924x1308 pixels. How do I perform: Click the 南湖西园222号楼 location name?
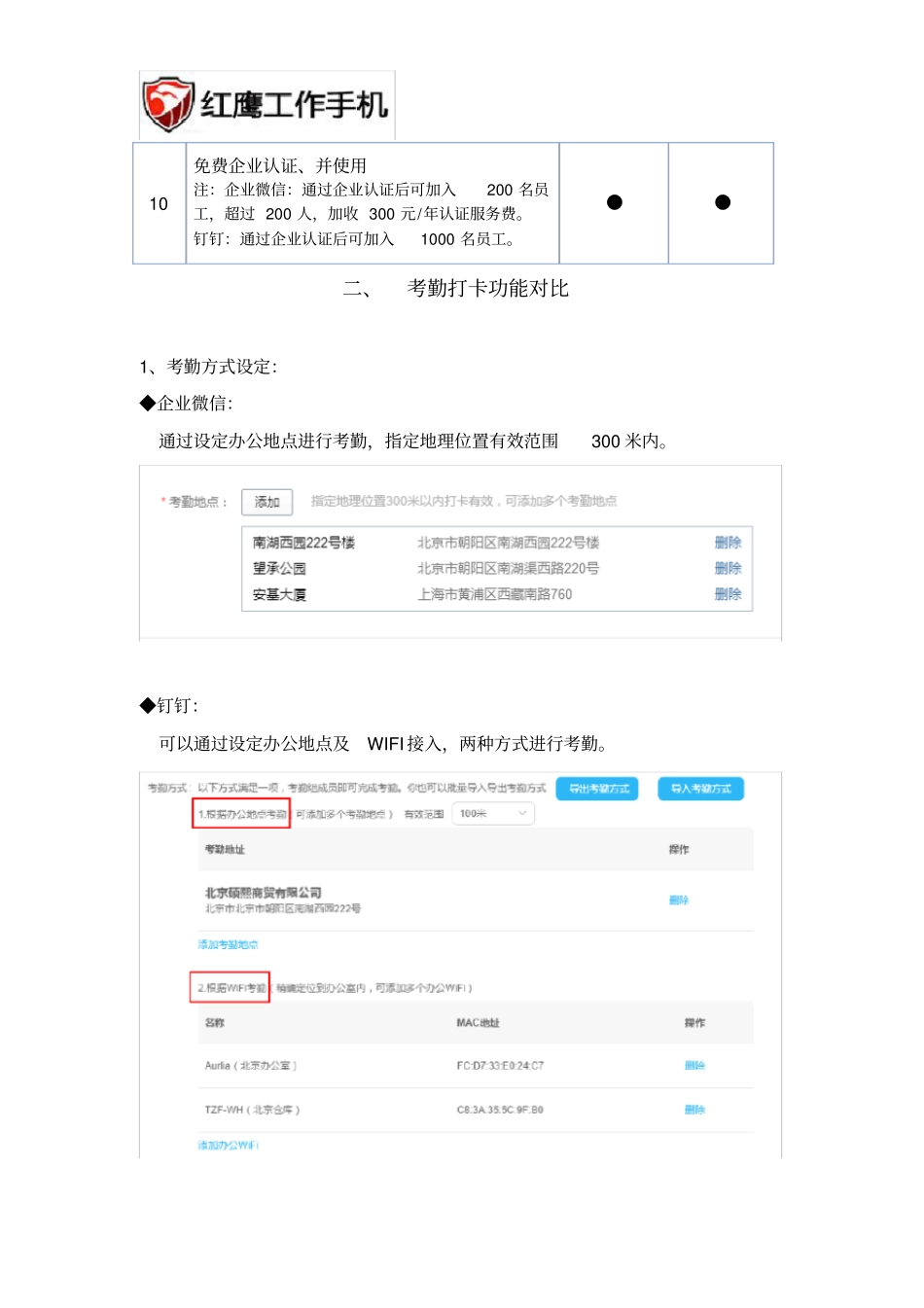(x=303, y=543)
